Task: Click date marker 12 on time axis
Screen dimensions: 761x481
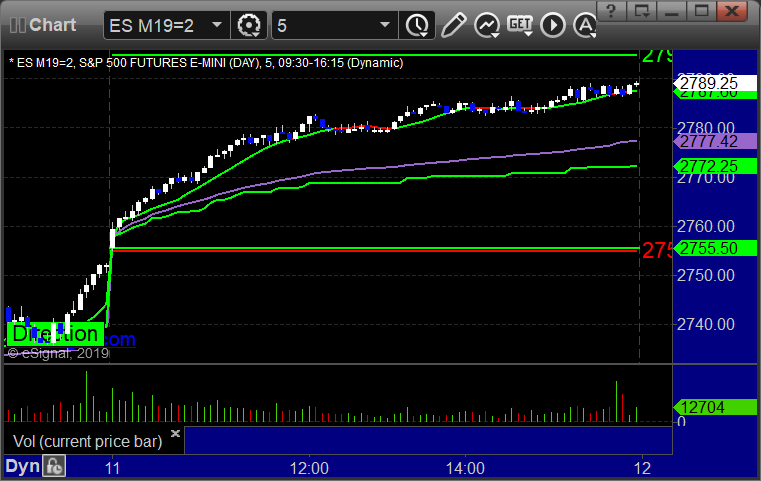Action: 643,468
